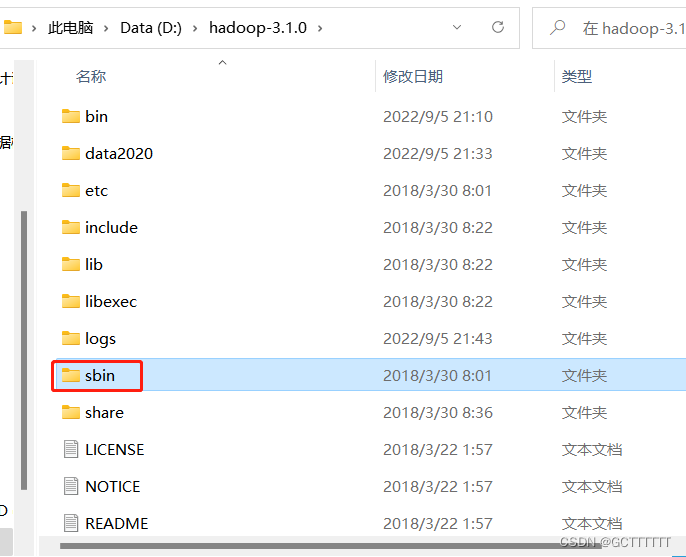Image resolution: width=686 pixels, height=557 pixels.
Task: Click the etc folder icon
Action: click(x=70, y=190)
